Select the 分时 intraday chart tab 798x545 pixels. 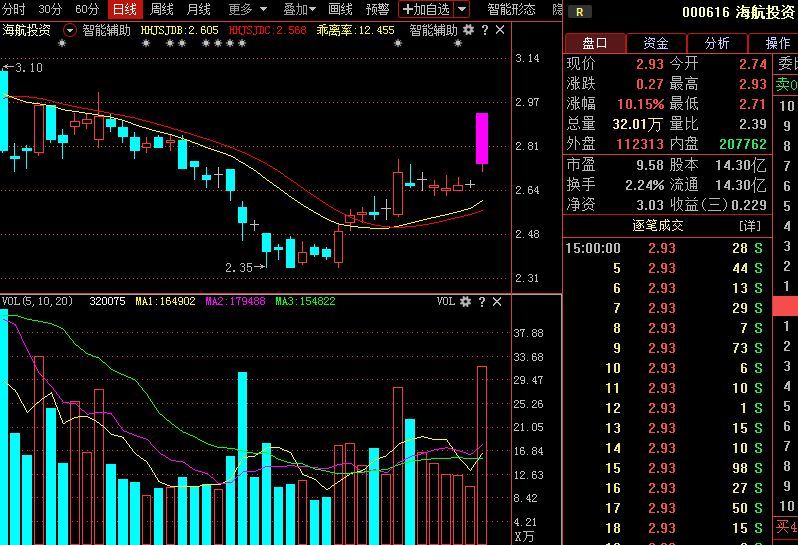tap(14, 9)
